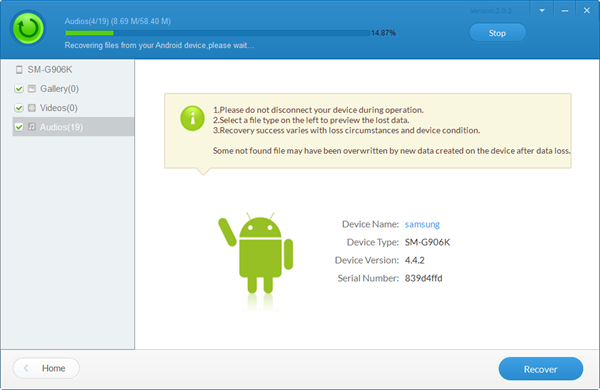Close the recovery application window
This screenshot has width=600, height=390.
point(587,11)
